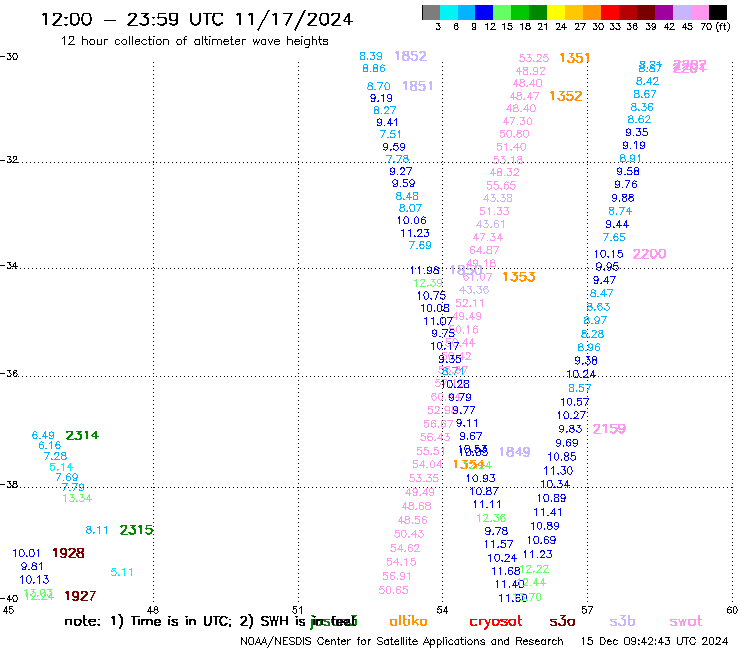Select the 56.91 pink wave value

pos(397,576)
